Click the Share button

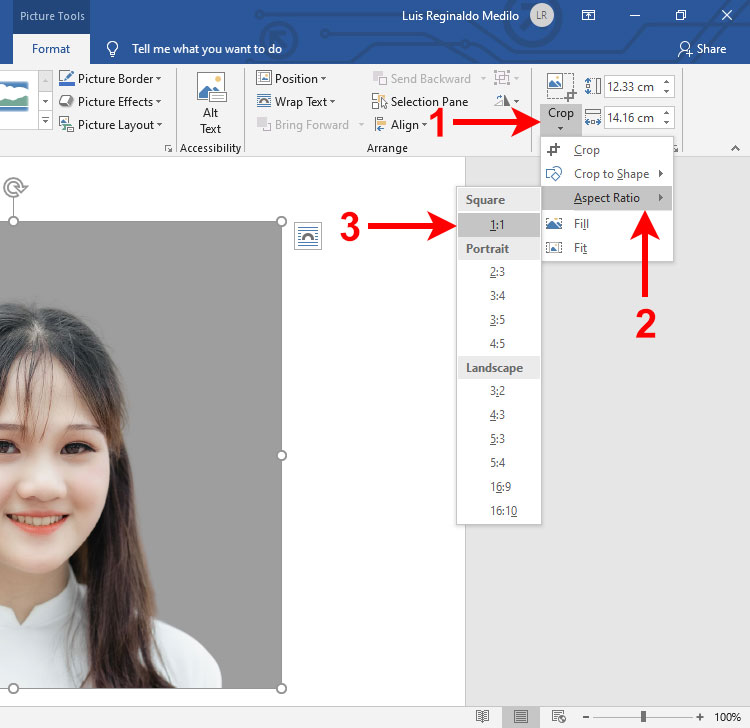point(702,49)
